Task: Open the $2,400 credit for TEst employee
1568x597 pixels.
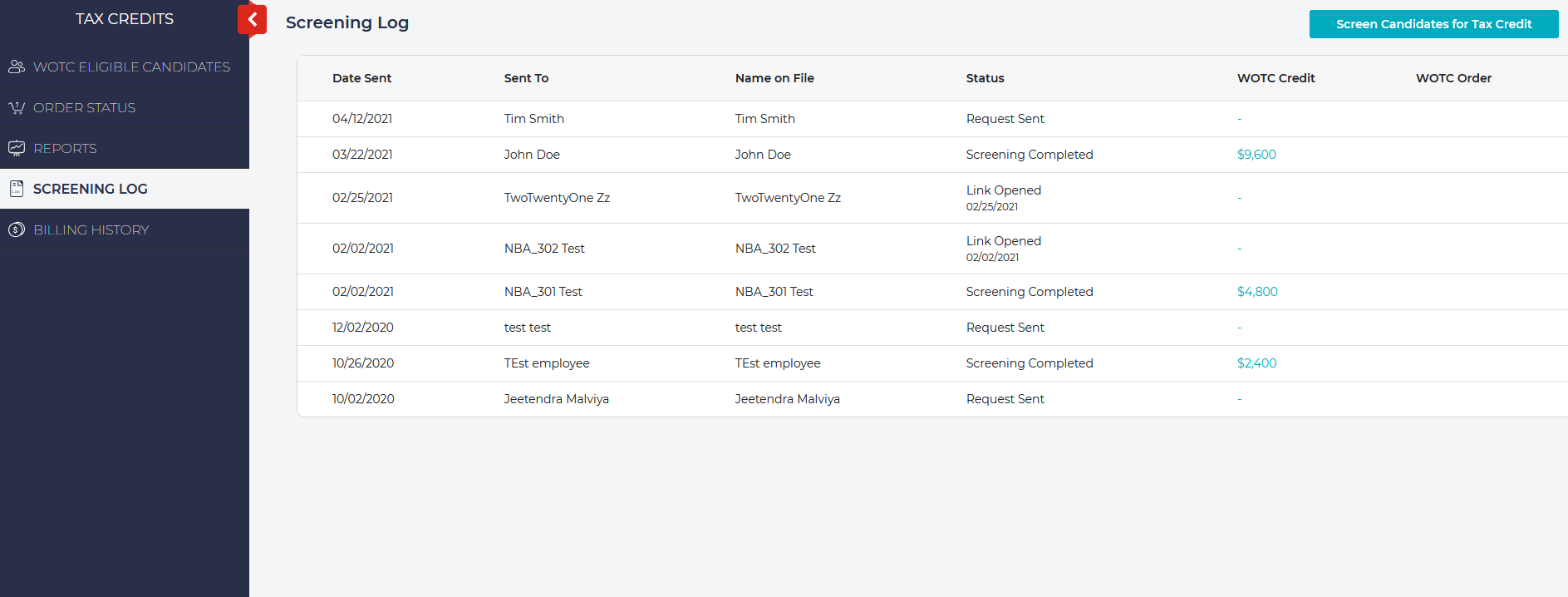Action: click(1256, 363)
